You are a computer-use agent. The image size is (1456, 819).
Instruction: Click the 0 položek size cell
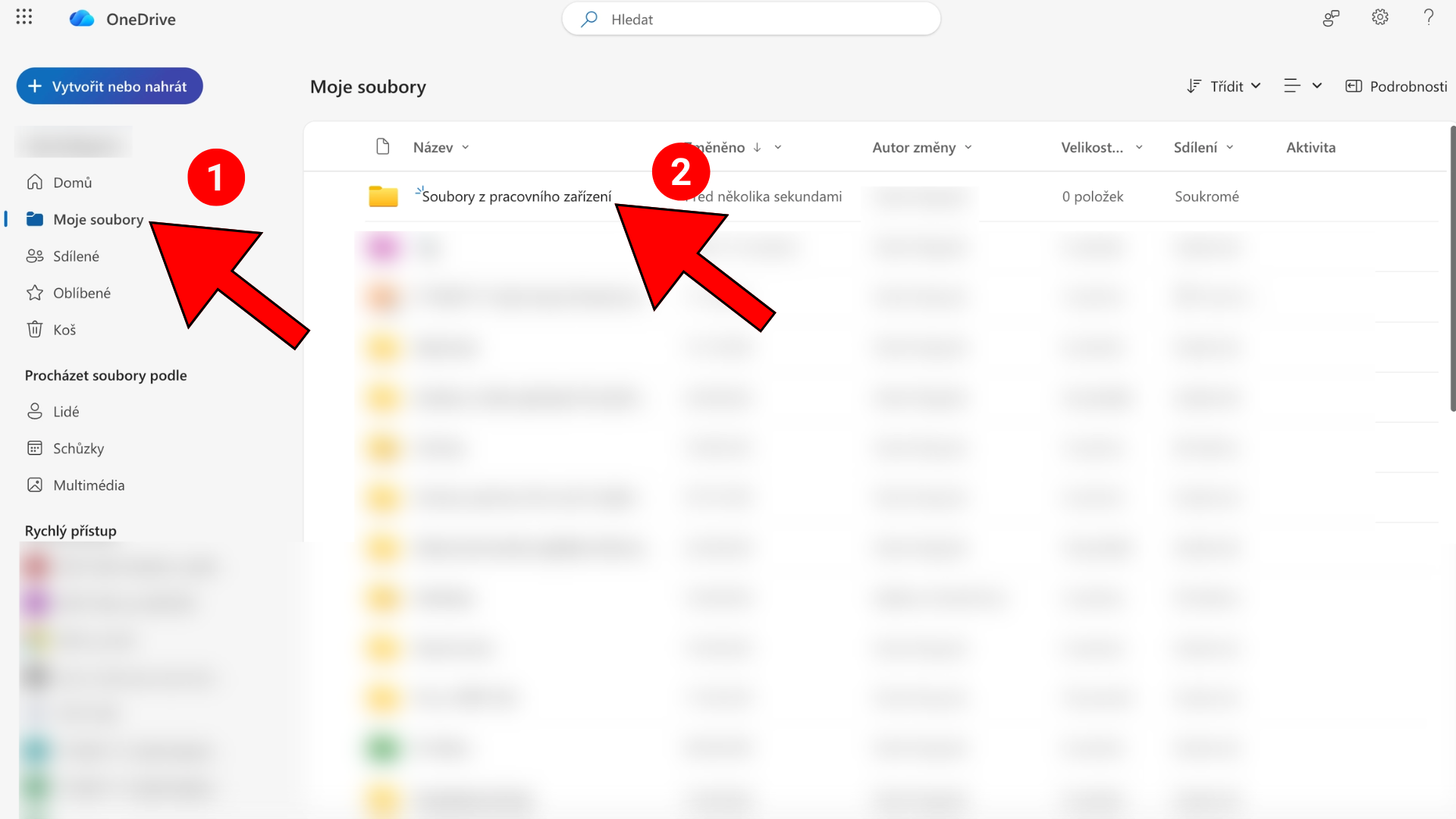pos(1092,197)
